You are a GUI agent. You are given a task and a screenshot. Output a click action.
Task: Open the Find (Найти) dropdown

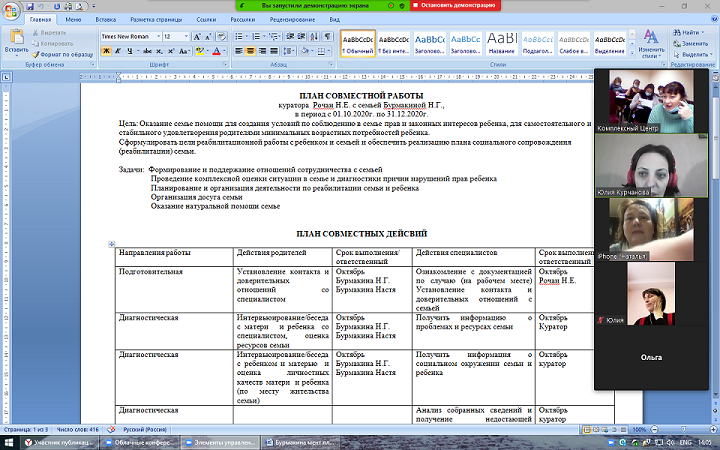tap(689, 33)
